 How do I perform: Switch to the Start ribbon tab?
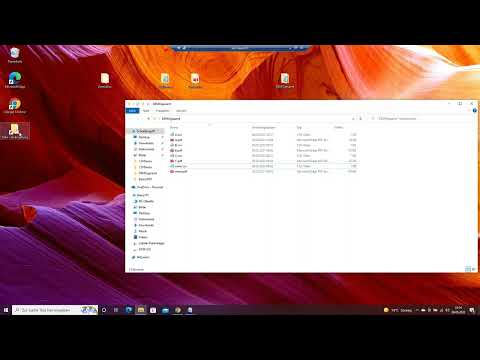[146, 111]
